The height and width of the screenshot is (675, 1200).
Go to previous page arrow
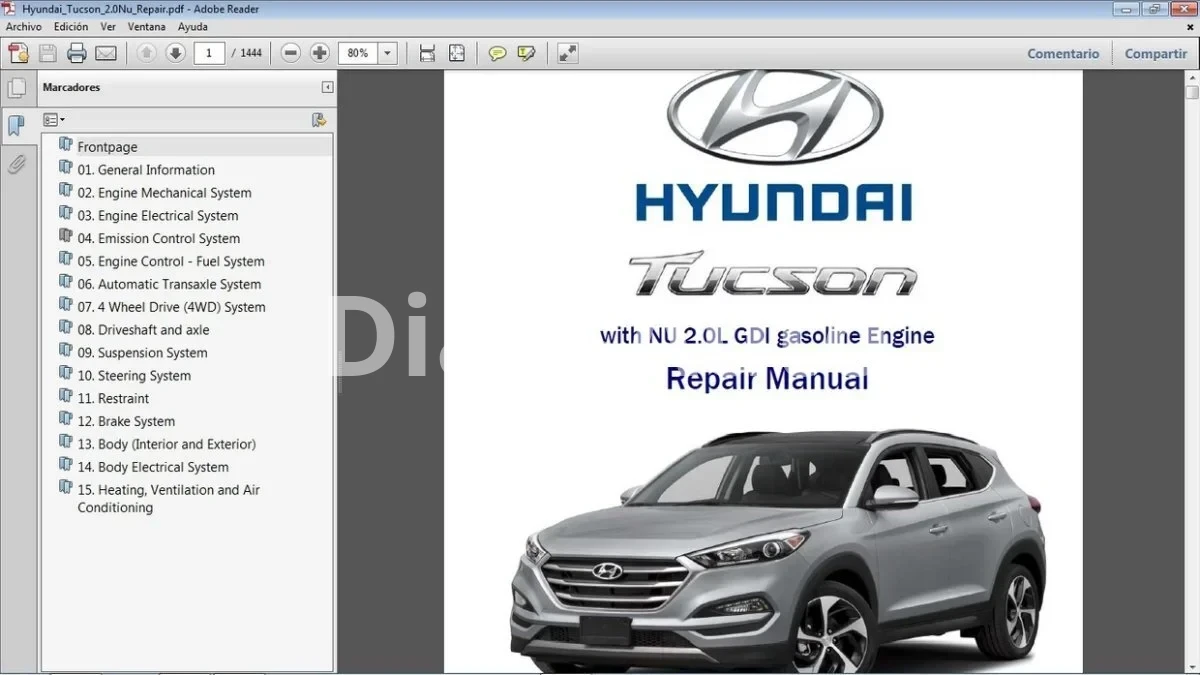[146, 53]
